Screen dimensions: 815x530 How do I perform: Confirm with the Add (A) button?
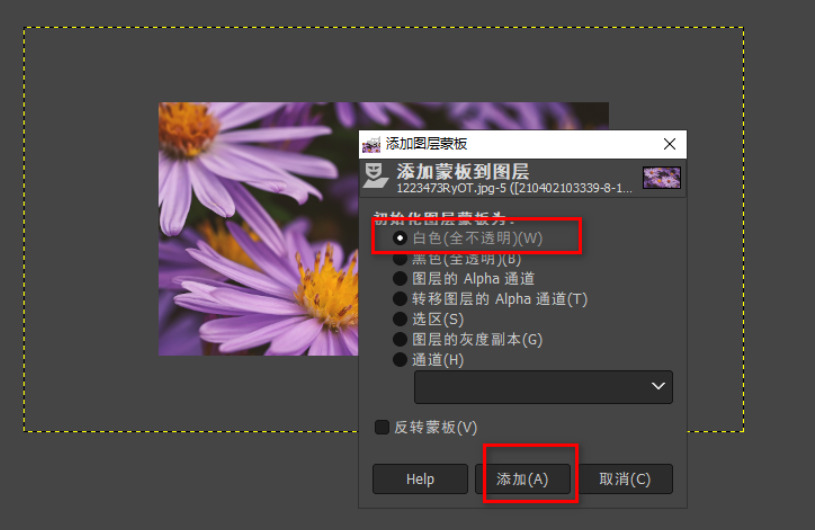pyautogui.click(x=522, y=479)
